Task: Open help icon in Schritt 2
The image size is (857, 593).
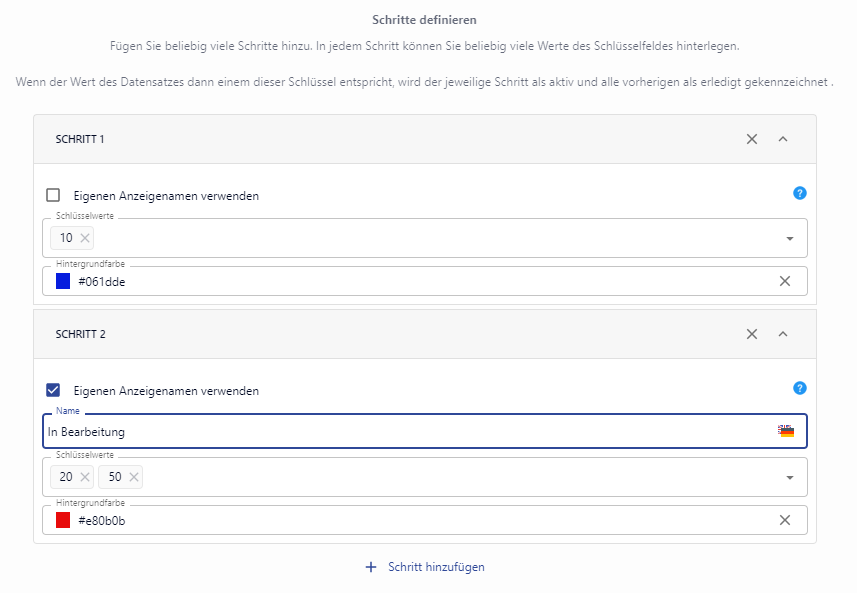Action: pos(799,389)
